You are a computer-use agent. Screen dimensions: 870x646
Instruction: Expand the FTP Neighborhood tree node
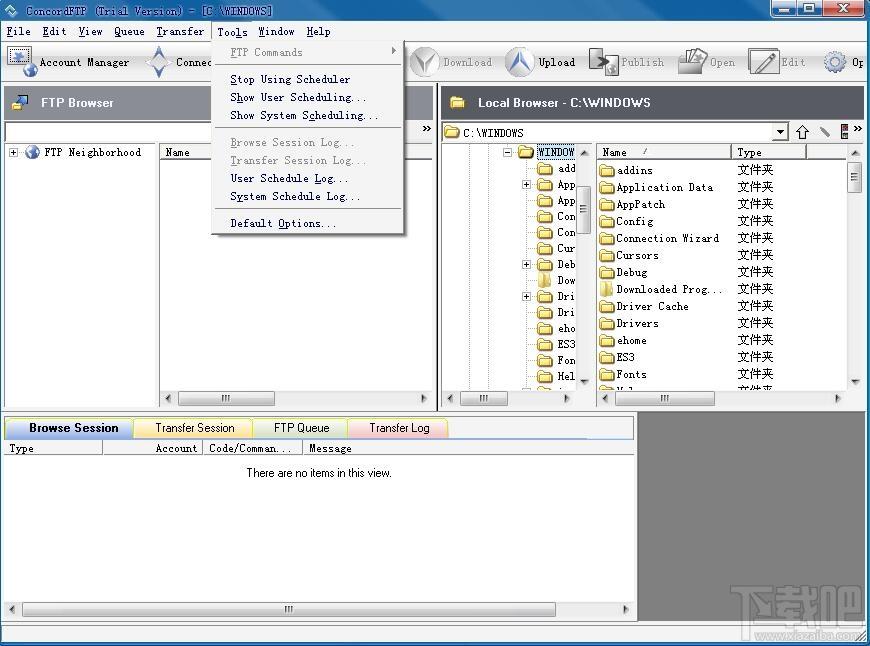(x=13, y=153)
